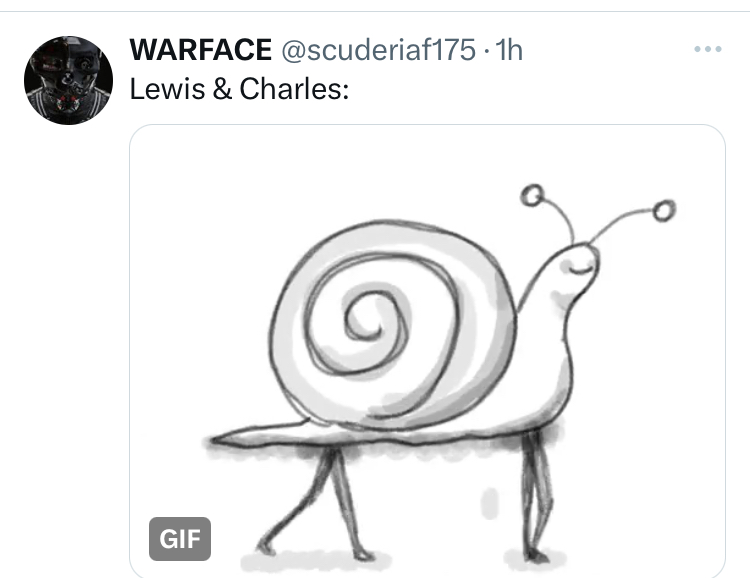The height and width of the screenshot is (578, 750).
Task: Click the shadow under the snail's rear feet
Action: click(316, 562)
